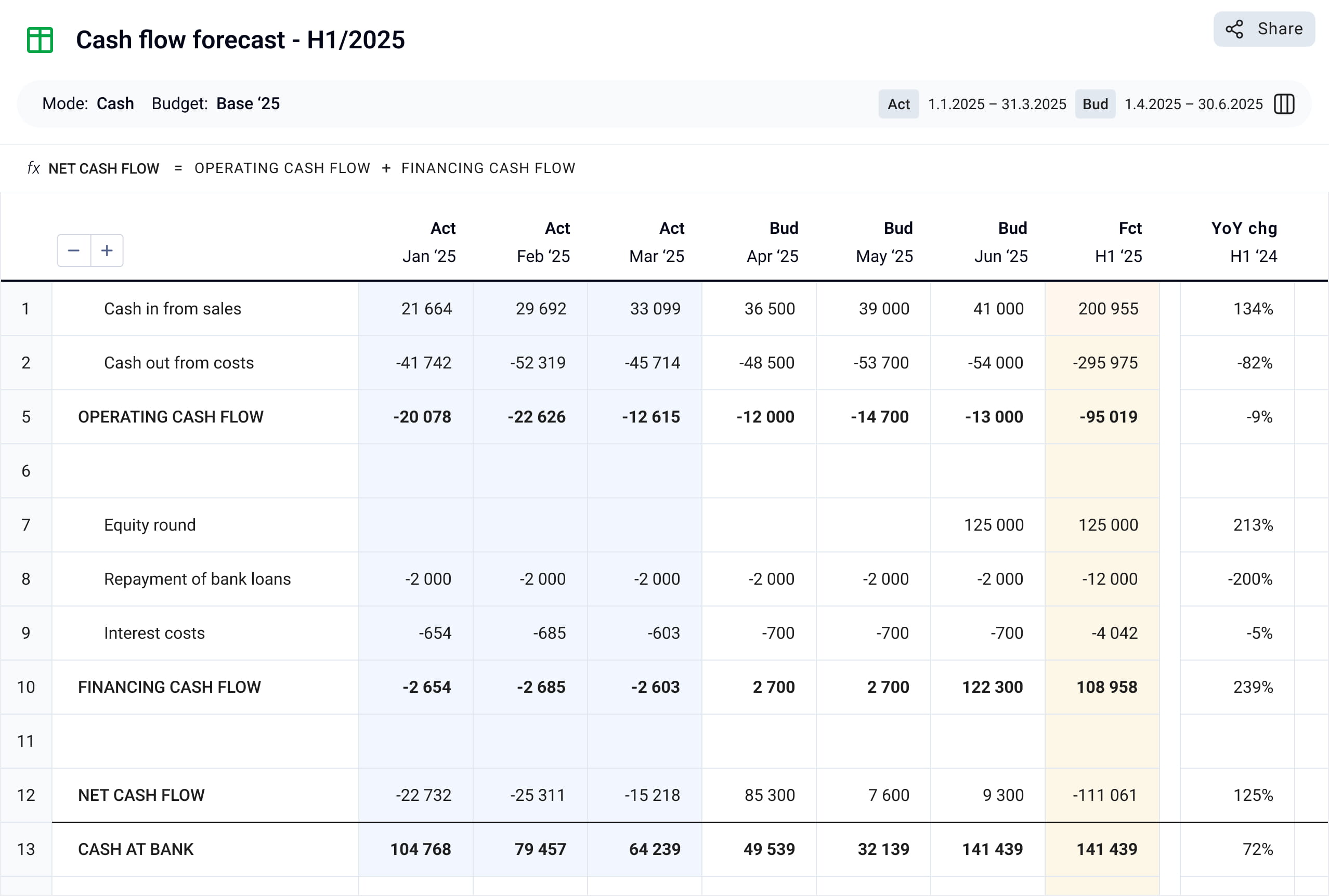Click the Share button

point(1264,29)
